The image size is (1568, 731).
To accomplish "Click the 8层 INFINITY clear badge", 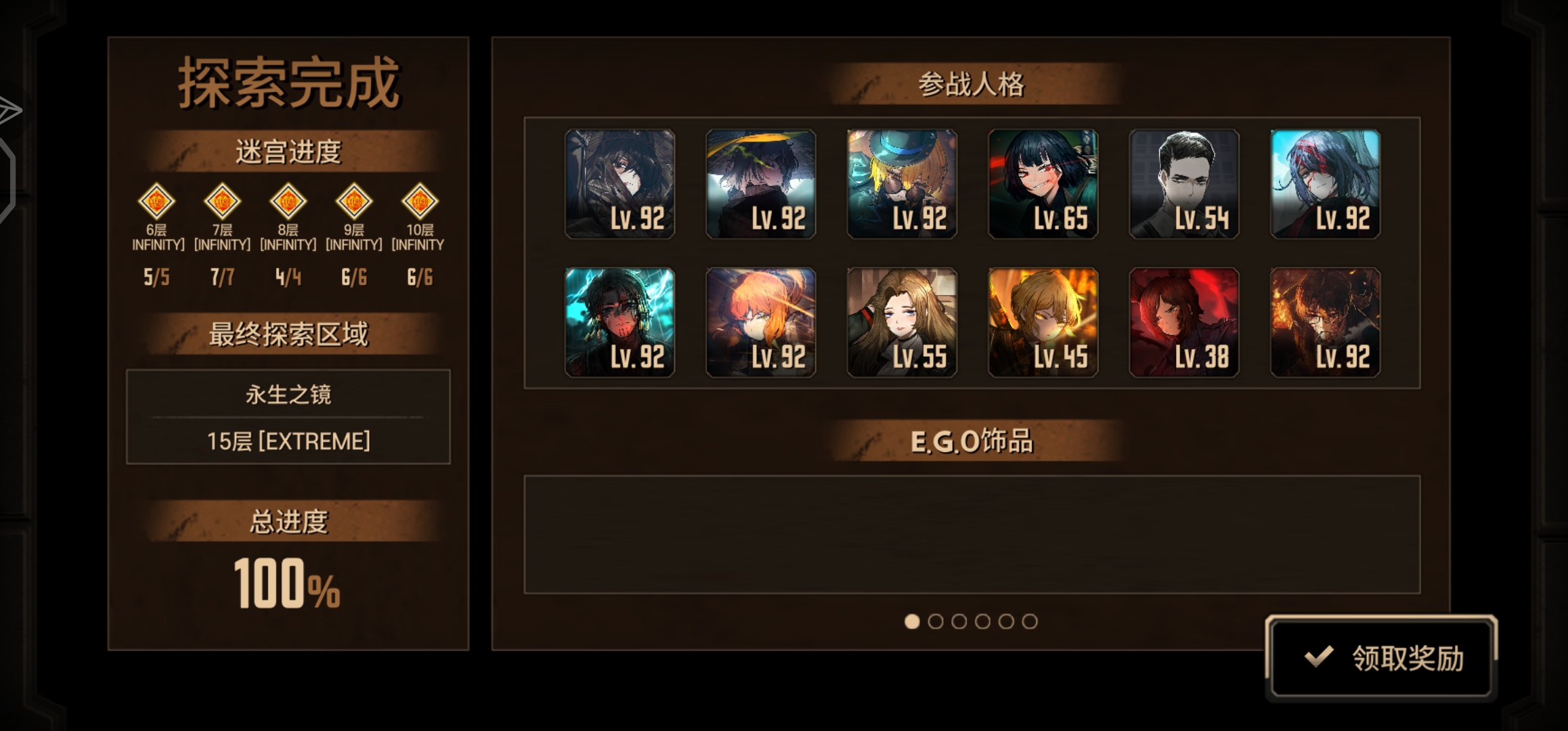I will tap(288, 201).
